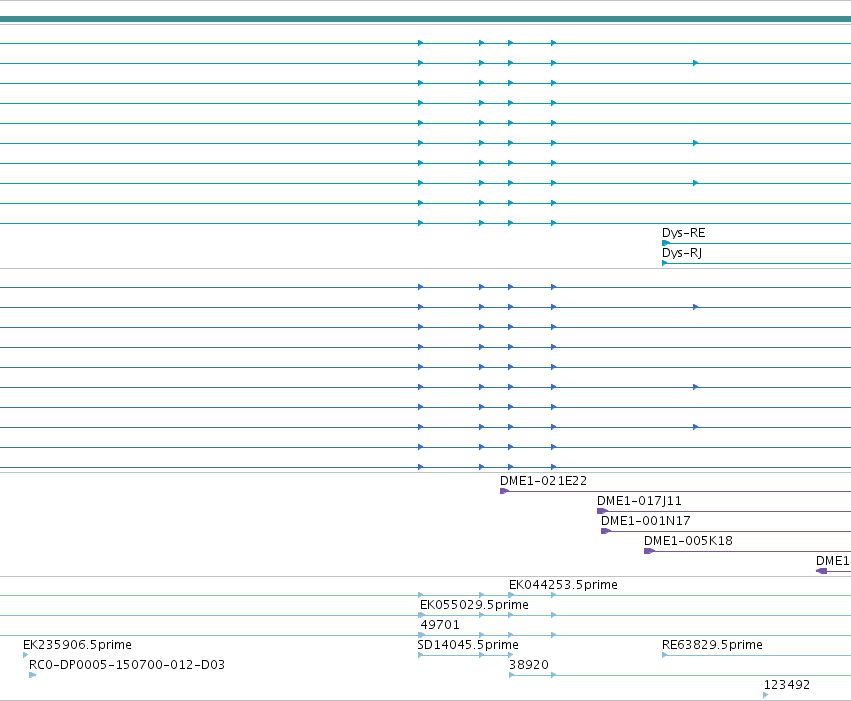Select the feature labeled 49701
This screenshot has width=851, height=701.
click(x=440, y=625)
